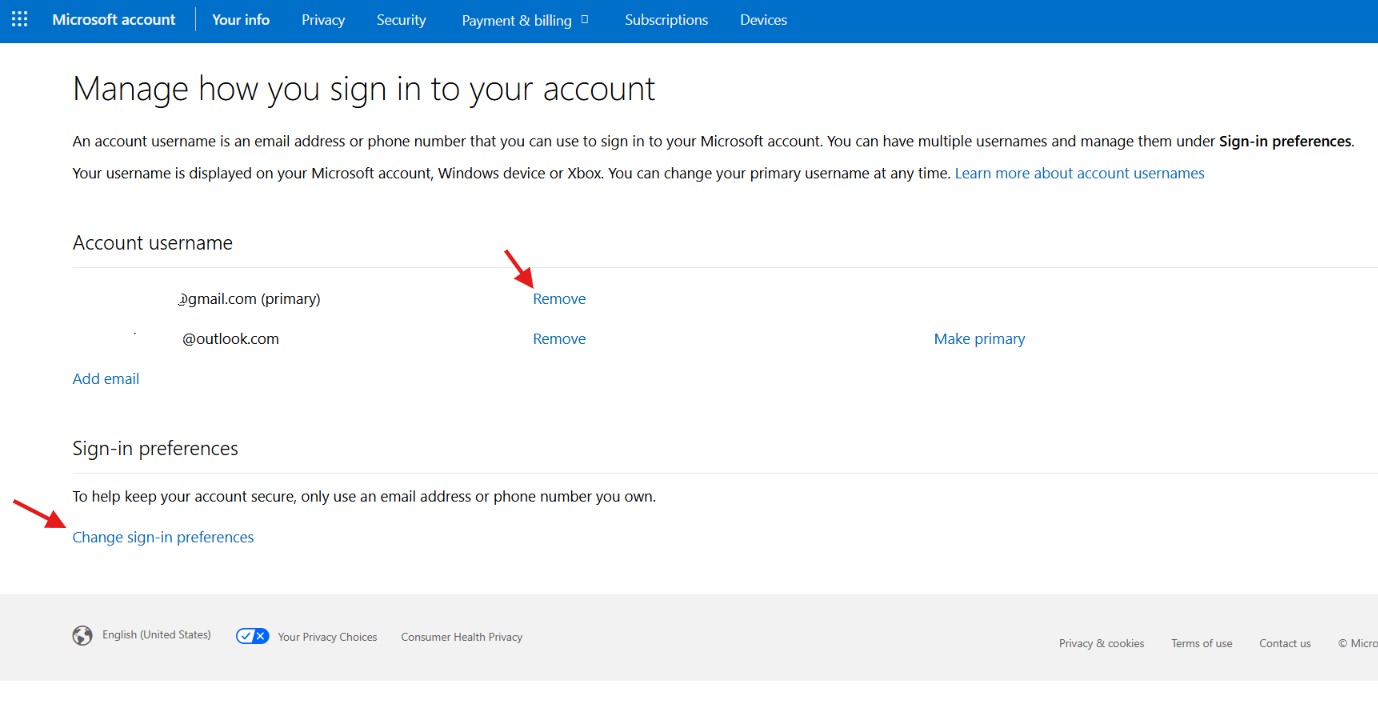Remove the primary gmail.com username
1378x707 pixels.
point(559,299)
